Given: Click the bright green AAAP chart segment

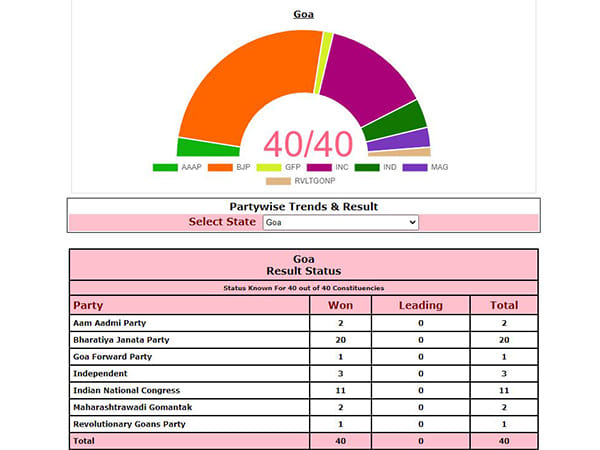Looking at the screenshot, I should 207,148.
